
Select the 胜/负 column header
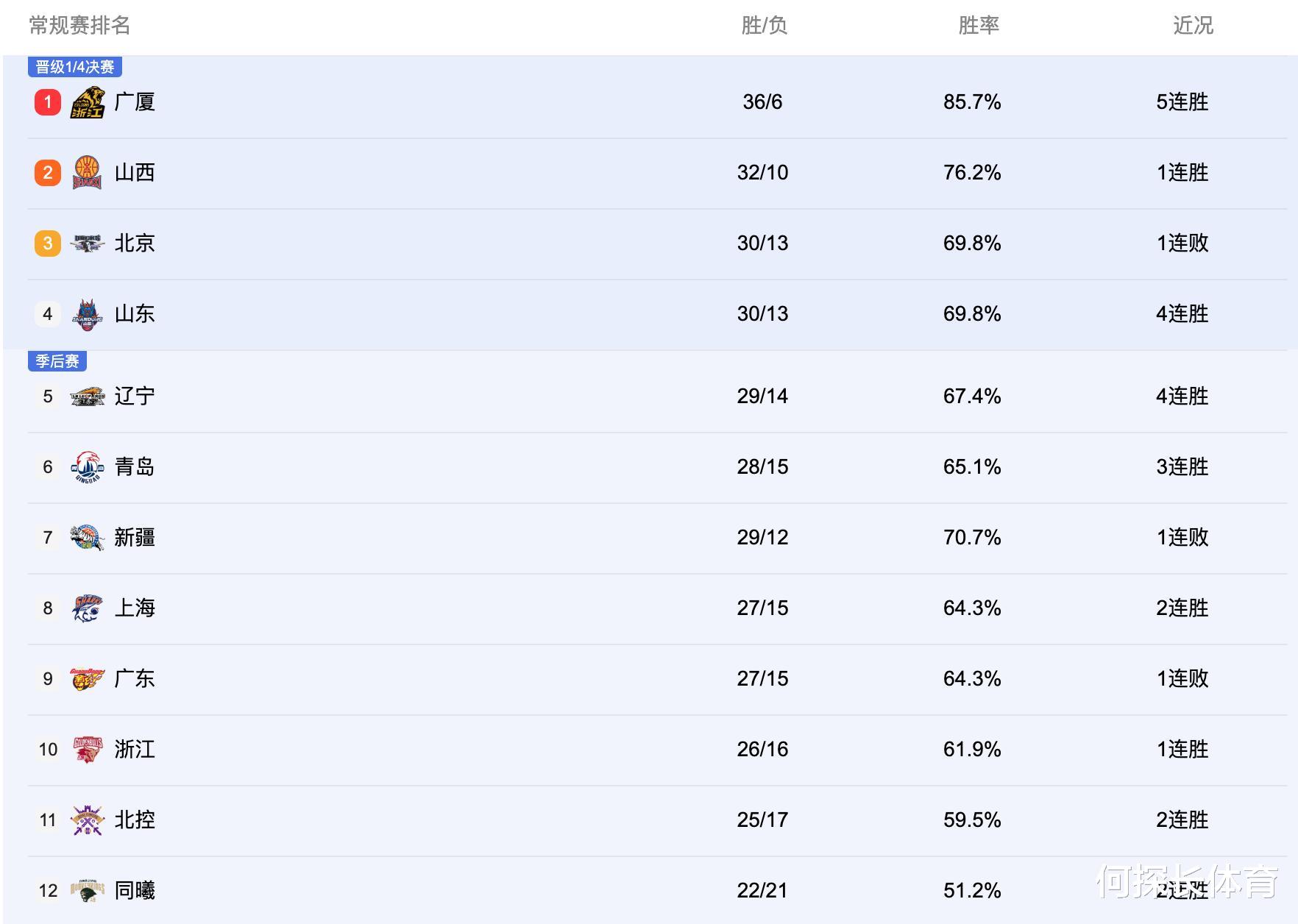point(765,26)
